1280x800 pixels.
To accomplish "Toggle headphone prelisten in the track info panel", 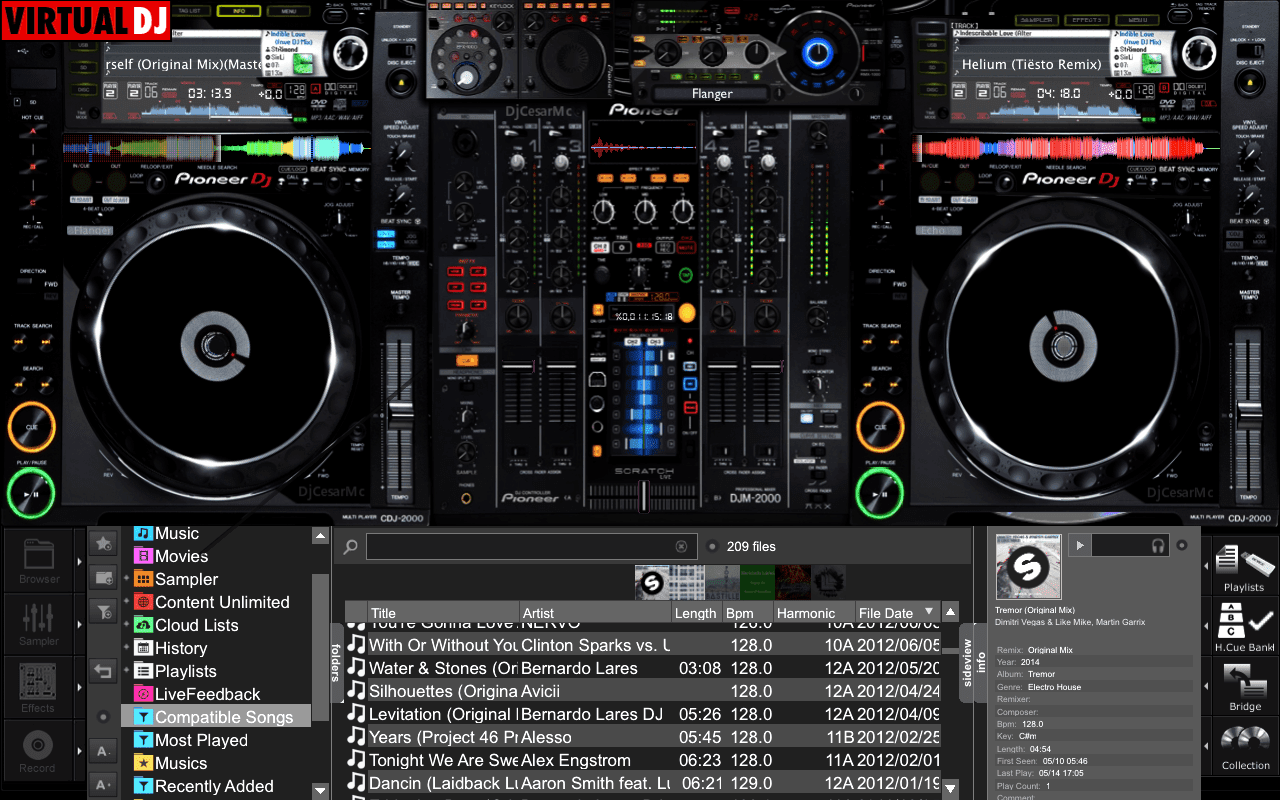I will tap(1157, 546).
